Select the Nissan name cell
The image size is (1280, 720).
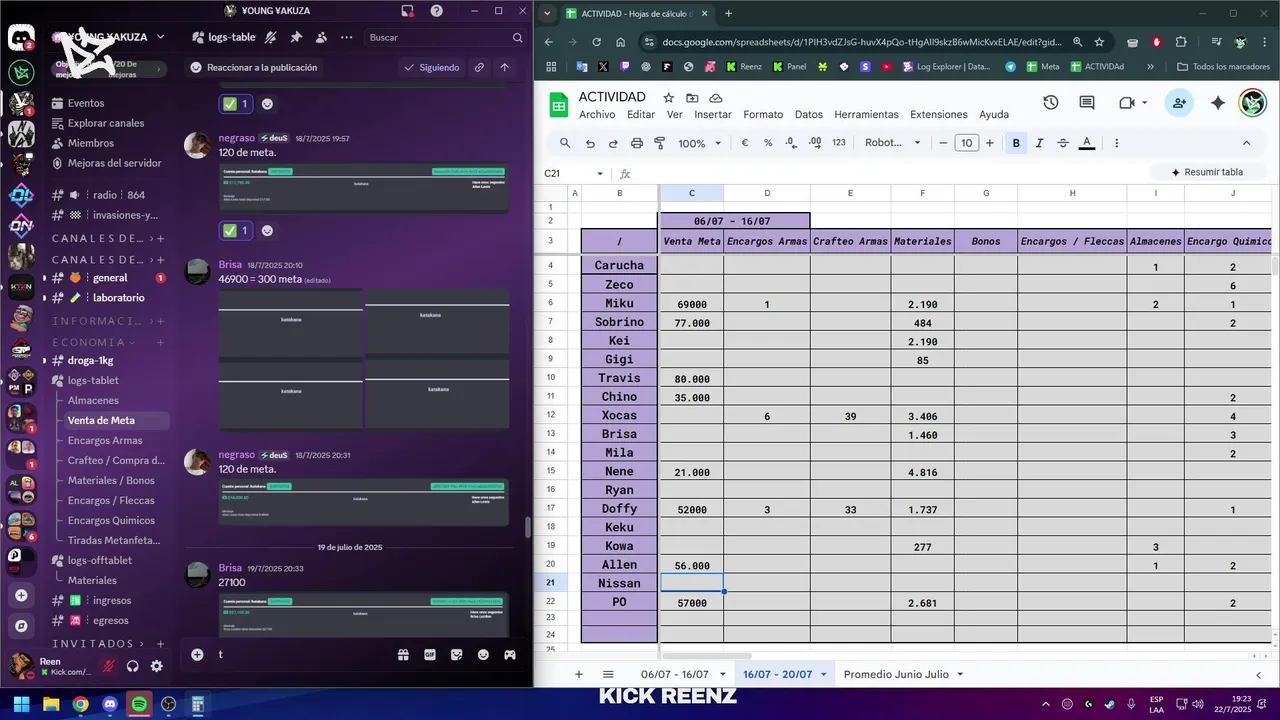click(619, 583)
